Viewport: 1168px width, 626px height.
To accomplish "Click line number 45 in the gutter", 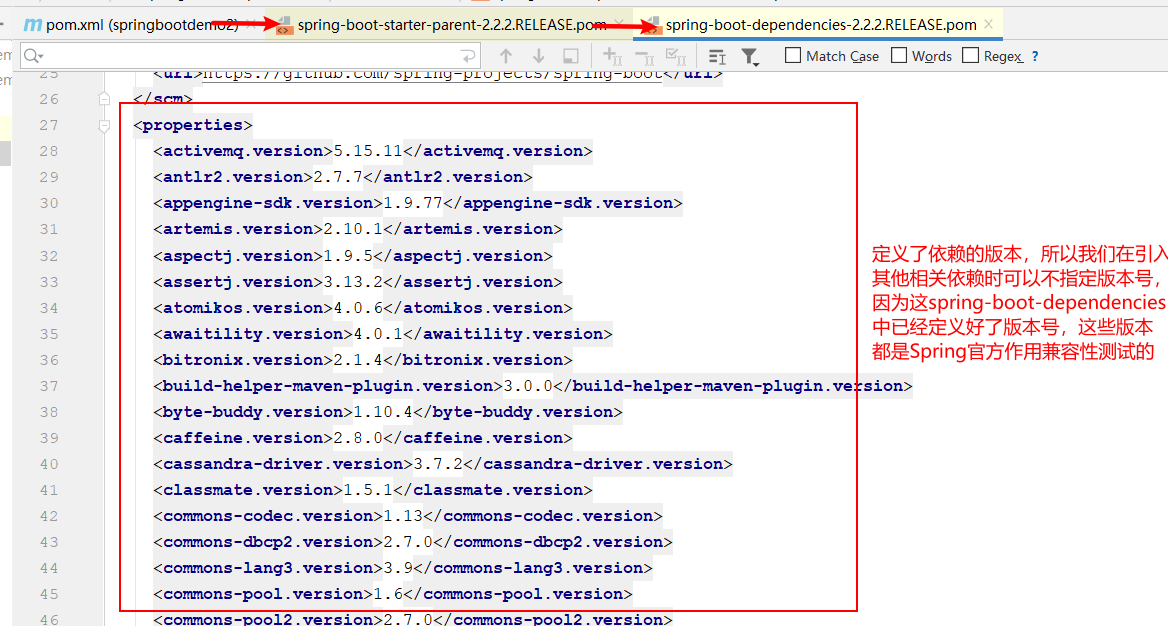I will pos(49,594).
